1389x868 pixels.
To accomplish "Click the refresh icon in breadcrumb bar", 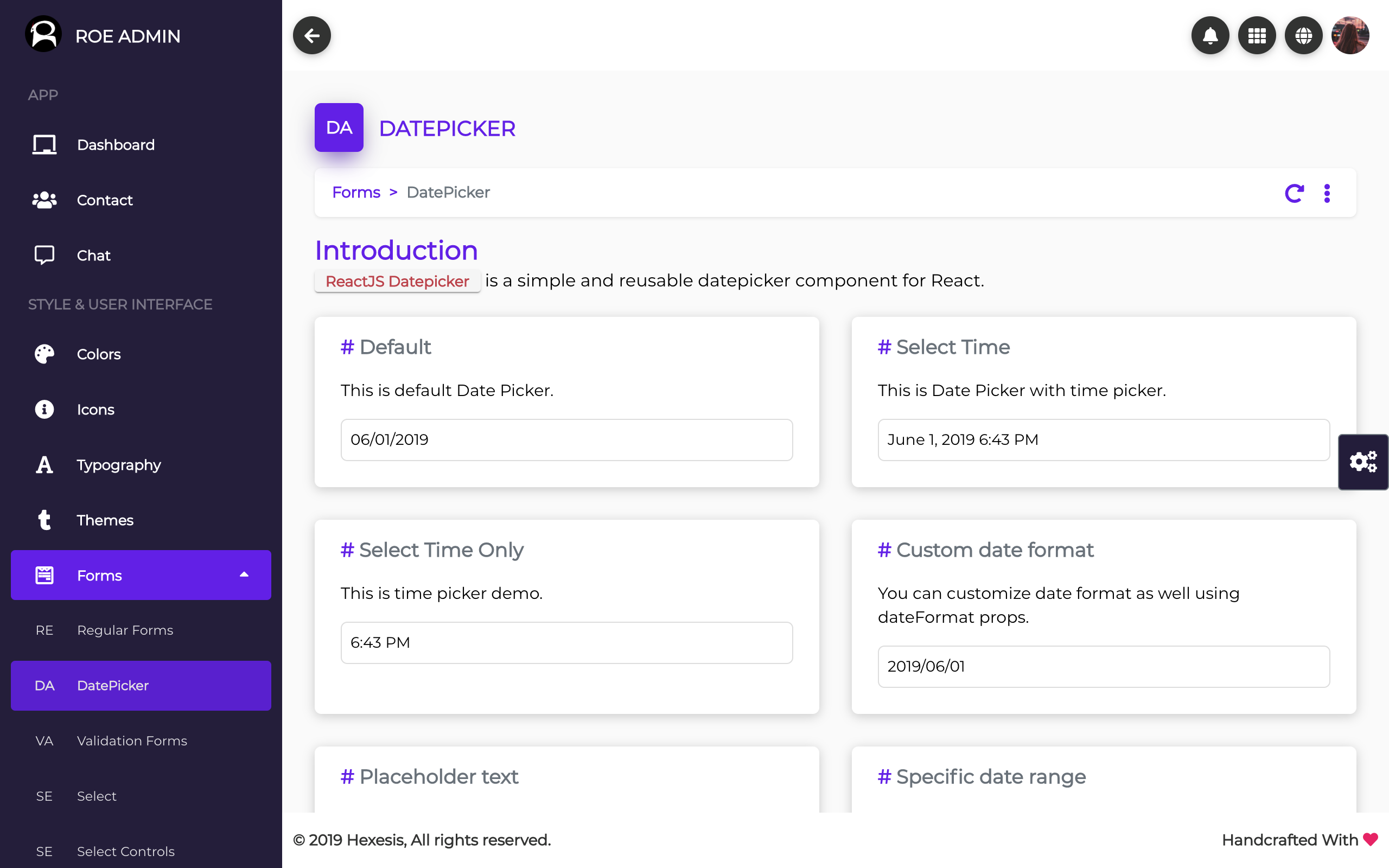I will tap(1294, 193).
